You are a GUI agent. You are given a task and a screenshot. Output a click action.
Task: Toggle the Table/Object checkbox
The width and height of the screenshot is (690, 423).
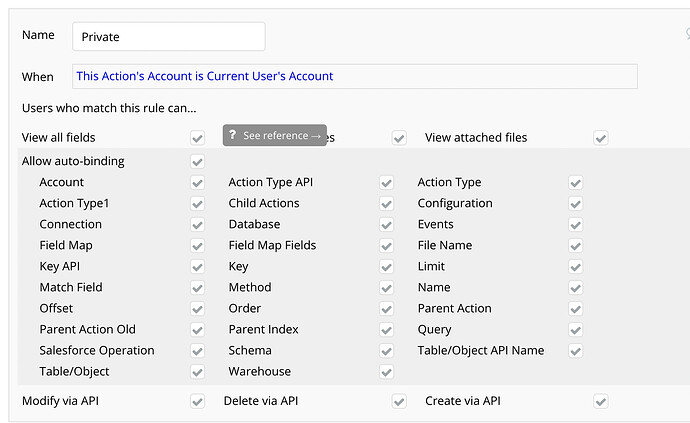(198, 372)
